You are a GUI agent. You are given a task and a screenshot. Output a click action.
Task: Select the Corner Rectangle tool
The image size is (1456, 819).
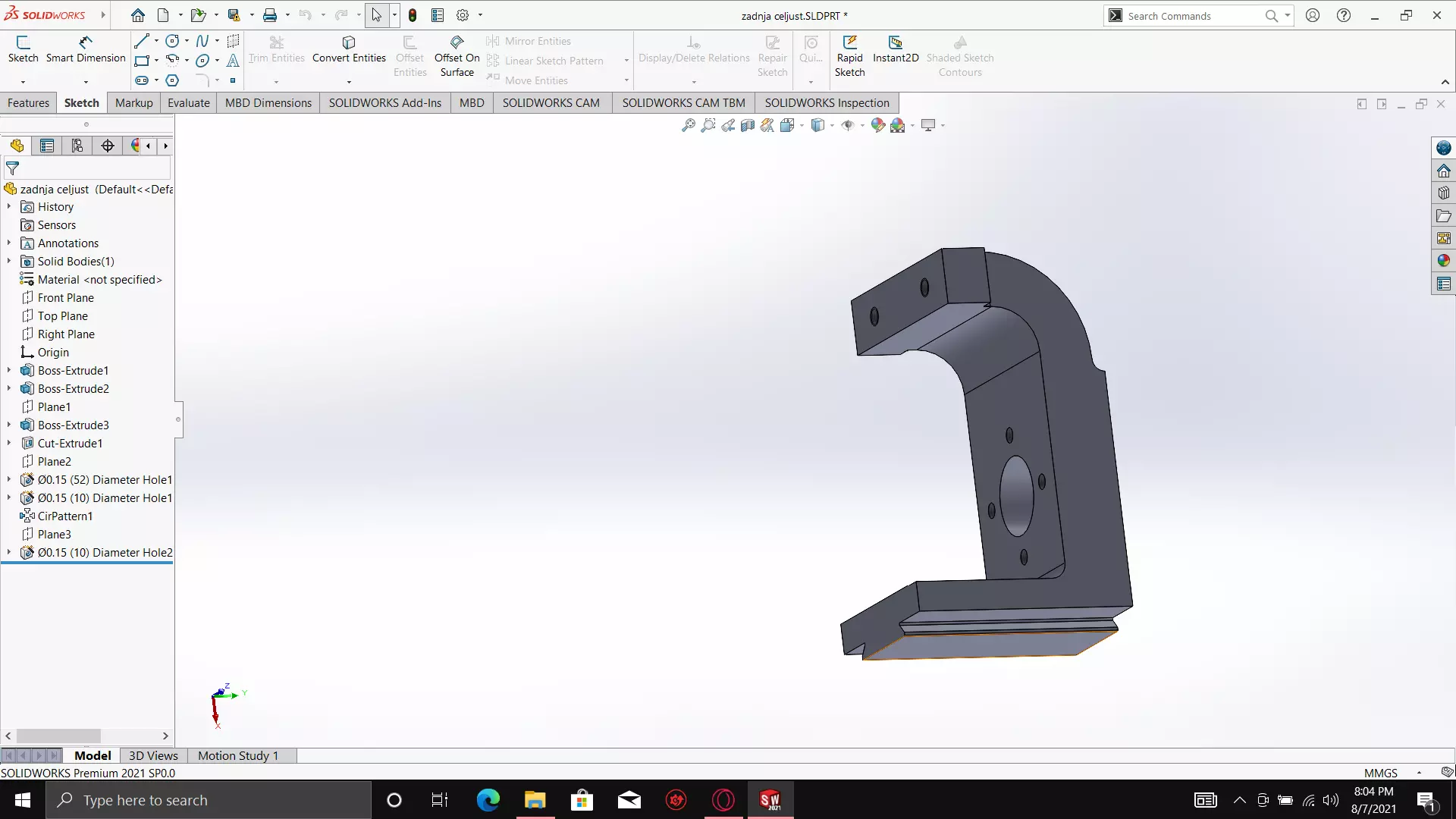141,61
